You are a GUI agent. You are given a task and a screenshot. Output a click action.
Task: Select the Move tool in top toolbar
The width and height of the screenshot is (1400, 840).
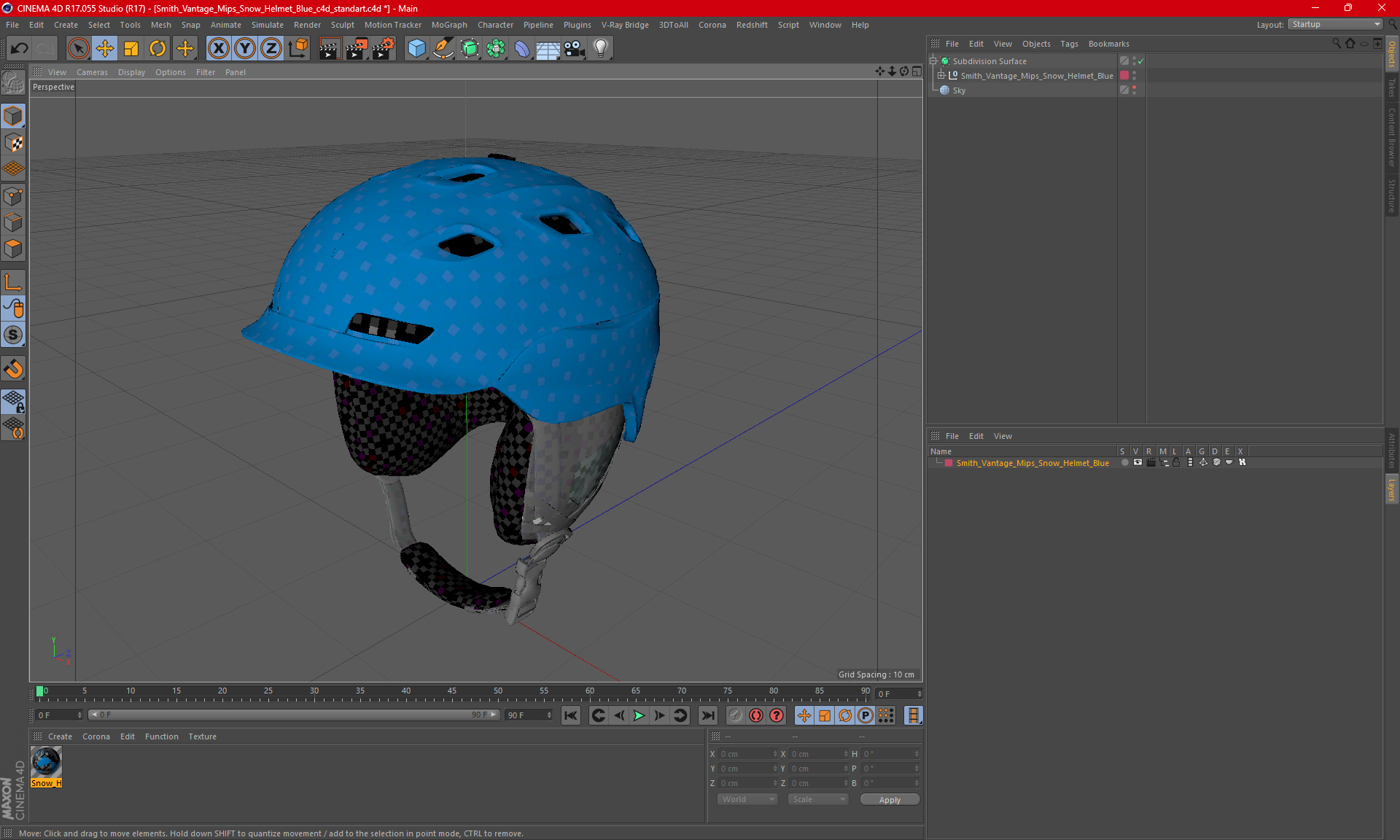(x=105, y=49)
